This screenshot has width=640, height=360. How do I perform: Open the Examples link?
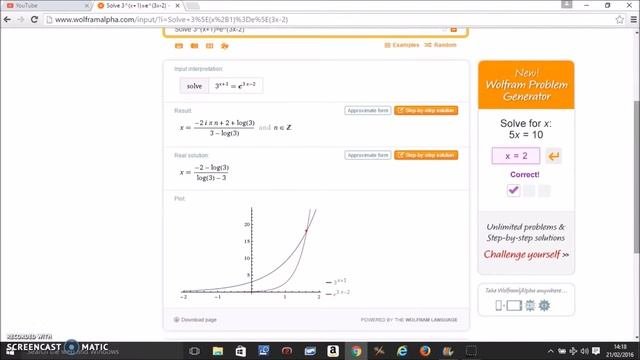(x=402, y=45)
